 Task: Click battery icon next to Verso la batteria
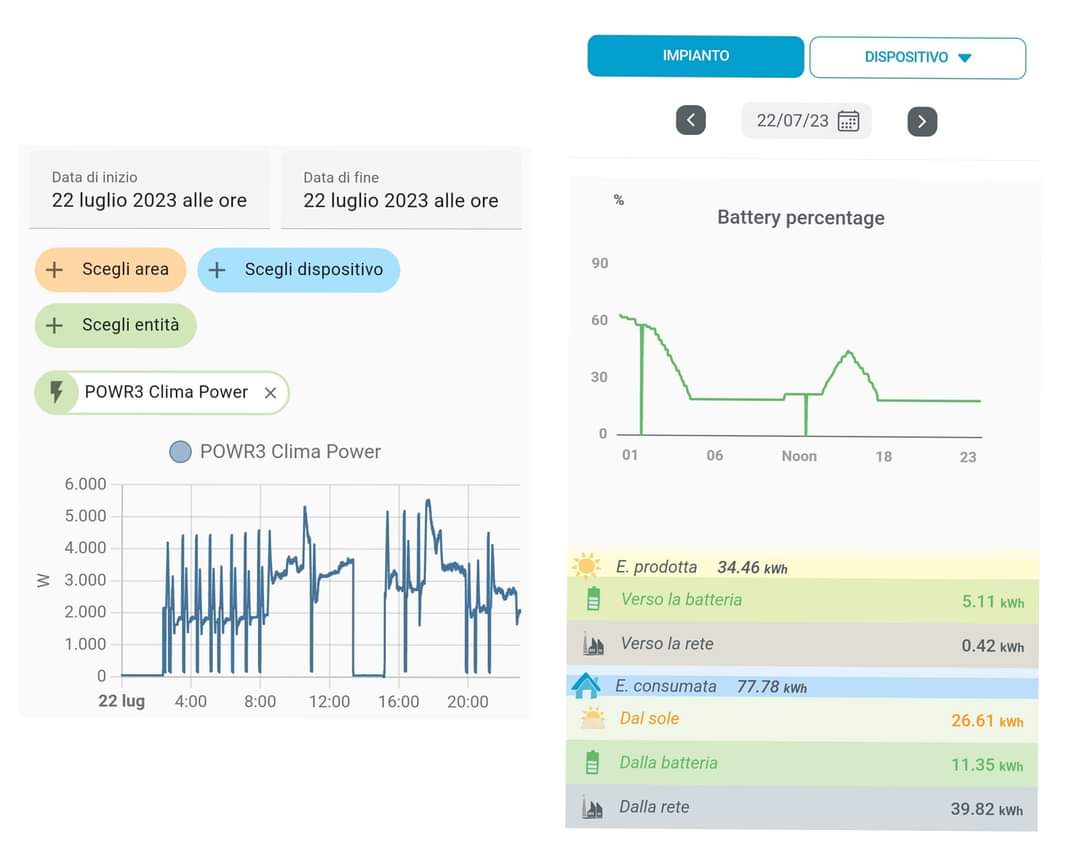coord(593,599)
